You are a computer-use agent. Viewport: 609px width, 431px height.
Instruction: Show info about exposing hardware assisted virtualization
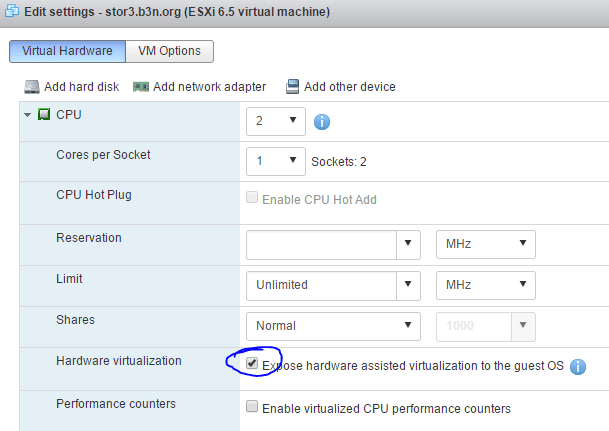coord(578,367)
